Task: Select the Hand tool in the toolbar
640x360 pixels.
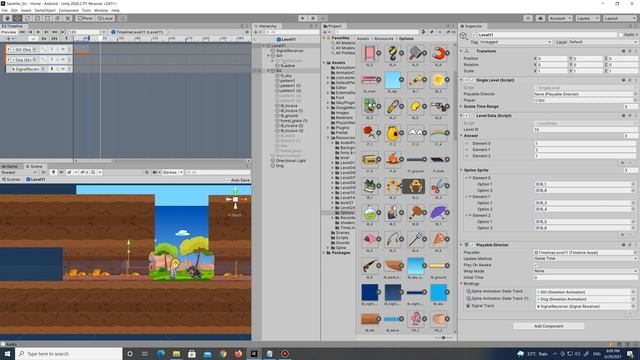Action: coord(7,18)
